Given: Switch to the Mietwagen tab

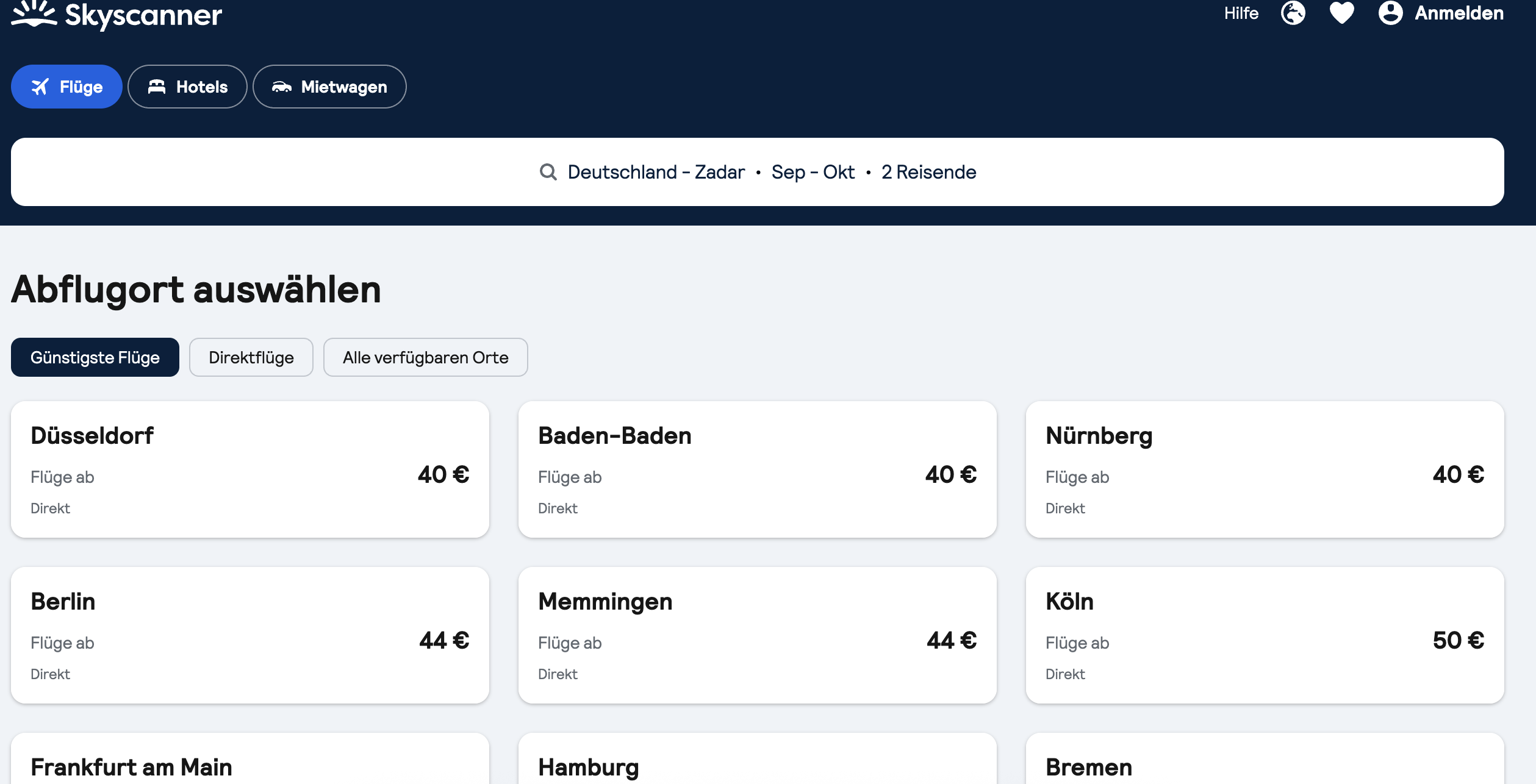Looking at the screenshot, I should click(329, 87).
